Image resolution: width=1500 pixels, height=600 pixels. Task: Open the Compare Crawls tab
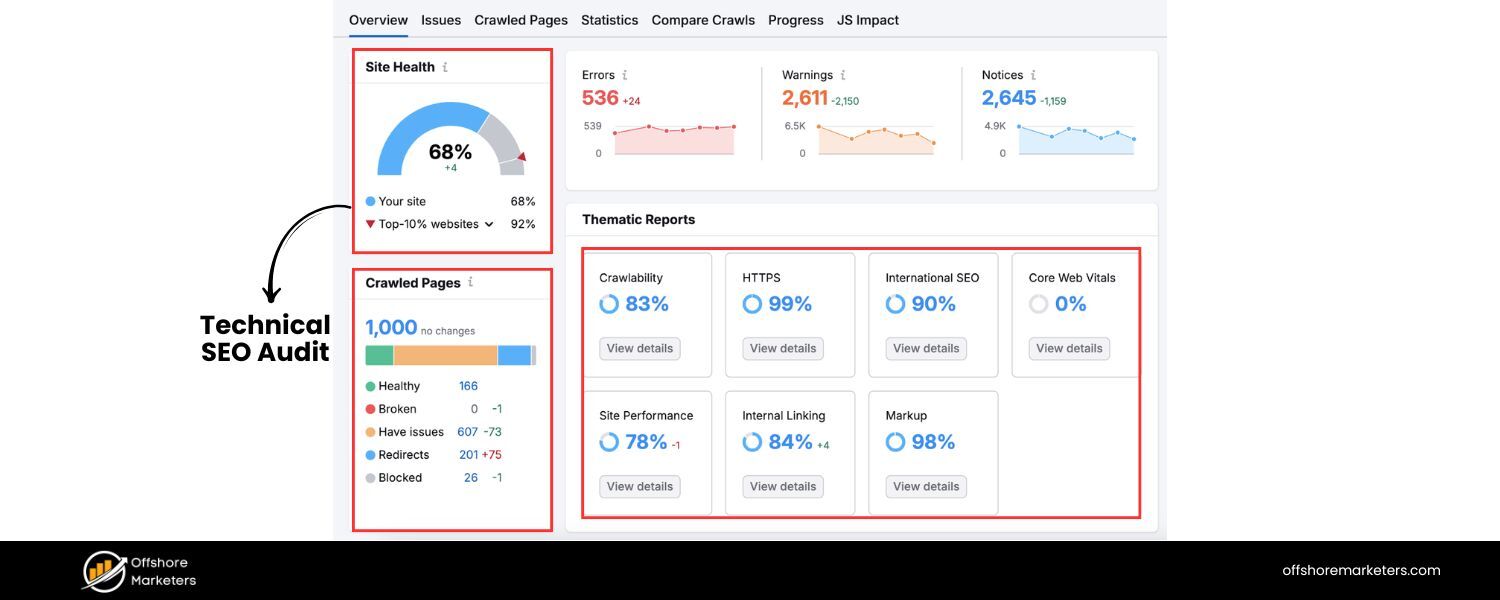pos(702,19)
